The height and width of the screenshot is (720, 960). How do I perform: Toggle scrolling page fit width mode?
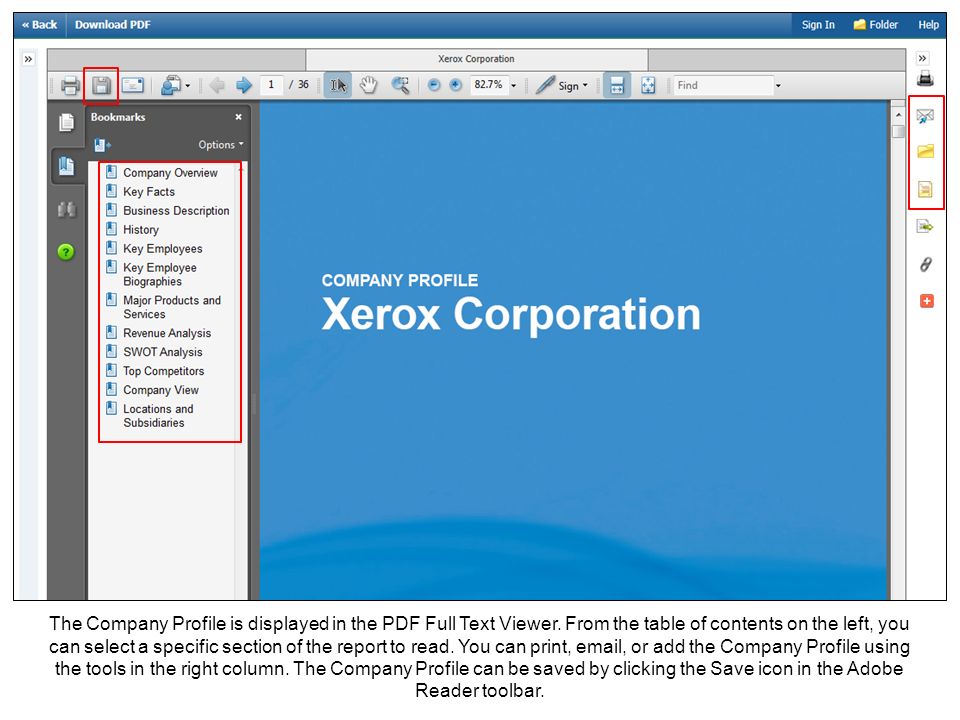coord(617,85)
